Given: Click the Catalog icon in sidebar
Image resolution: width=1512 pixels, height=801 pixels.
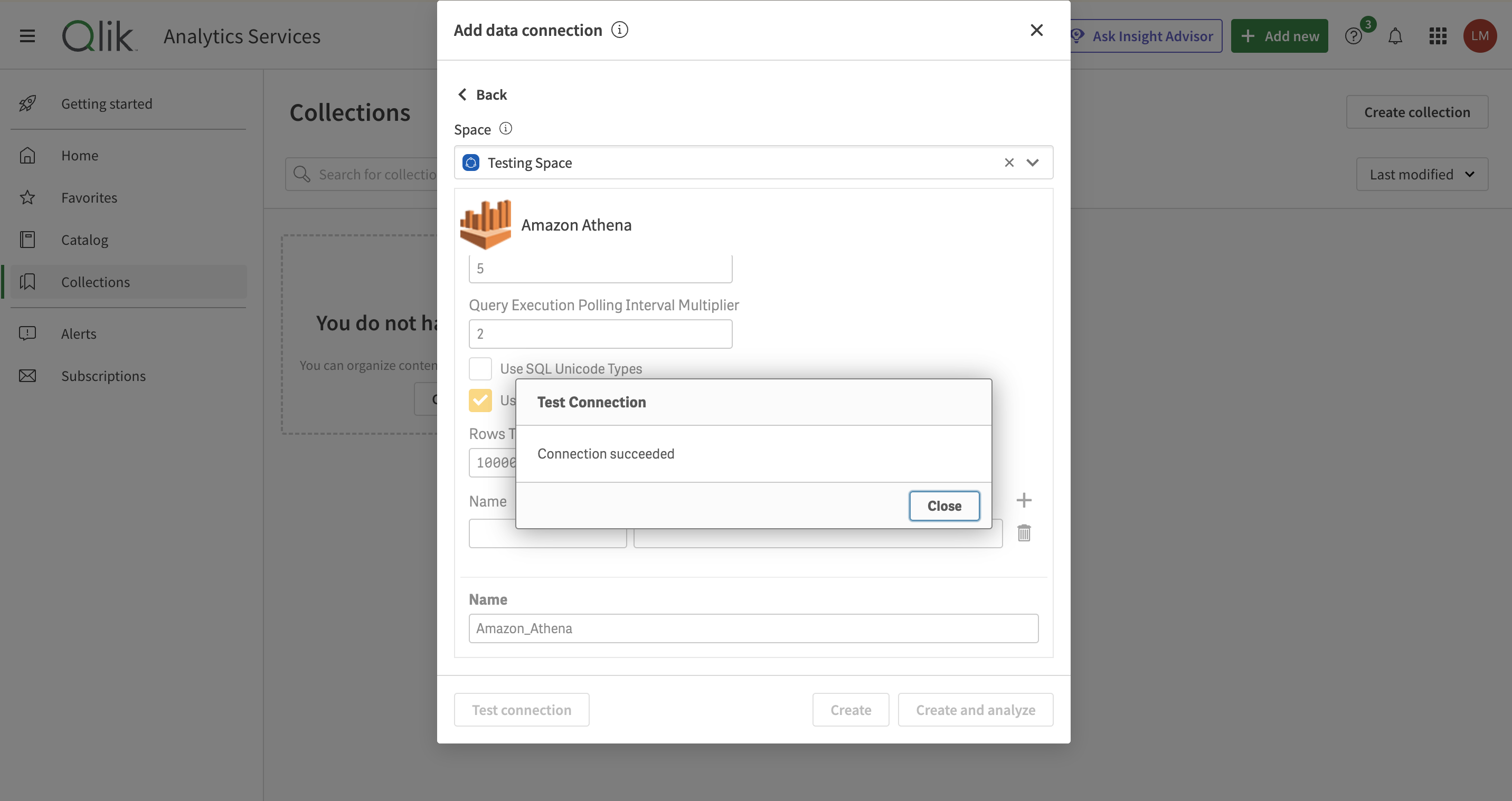Looking at the screenshot, I should tap(27, 240).
